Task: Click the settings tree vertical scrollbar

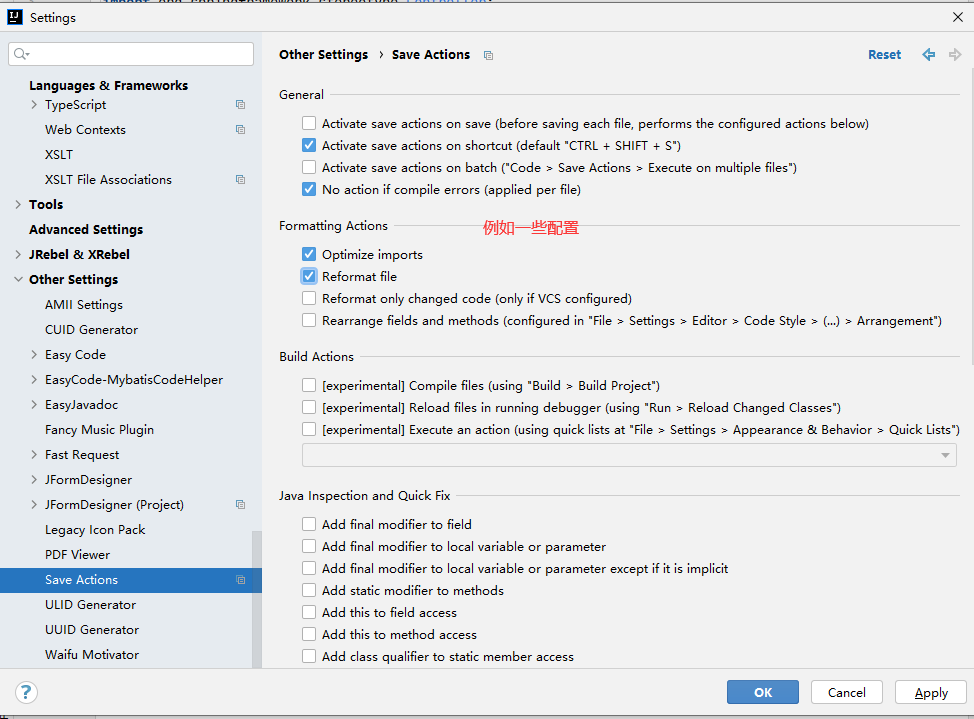Action: click(257, 600)
